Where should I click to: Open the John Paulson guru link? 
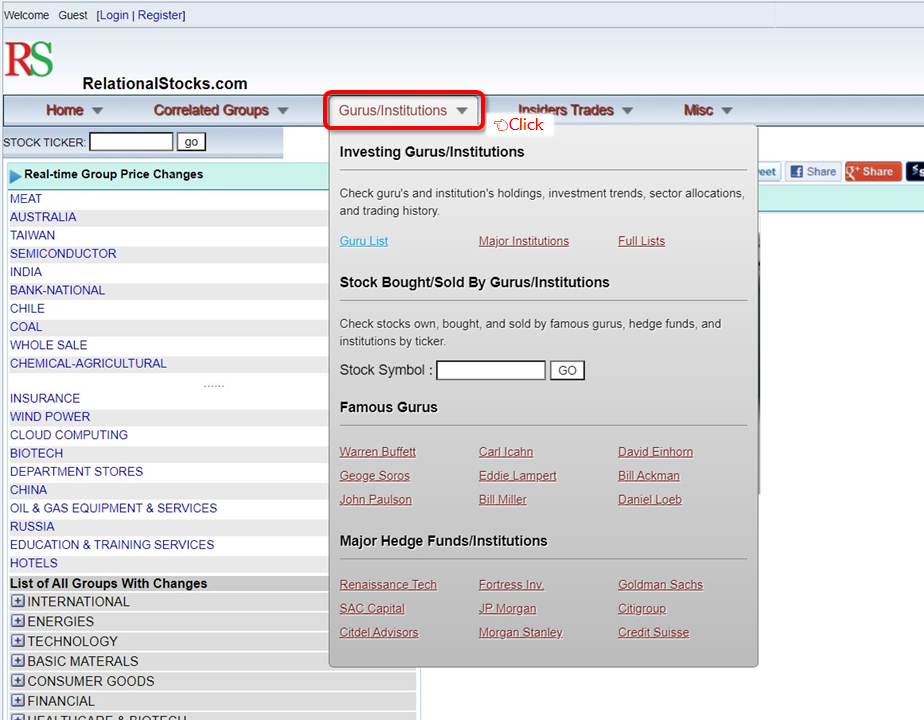pos(375,500)
